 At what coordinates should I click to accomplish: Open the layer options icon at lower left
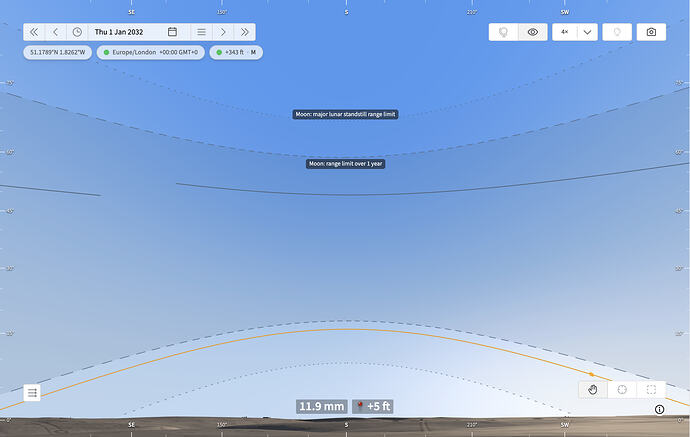coord(32,393)
